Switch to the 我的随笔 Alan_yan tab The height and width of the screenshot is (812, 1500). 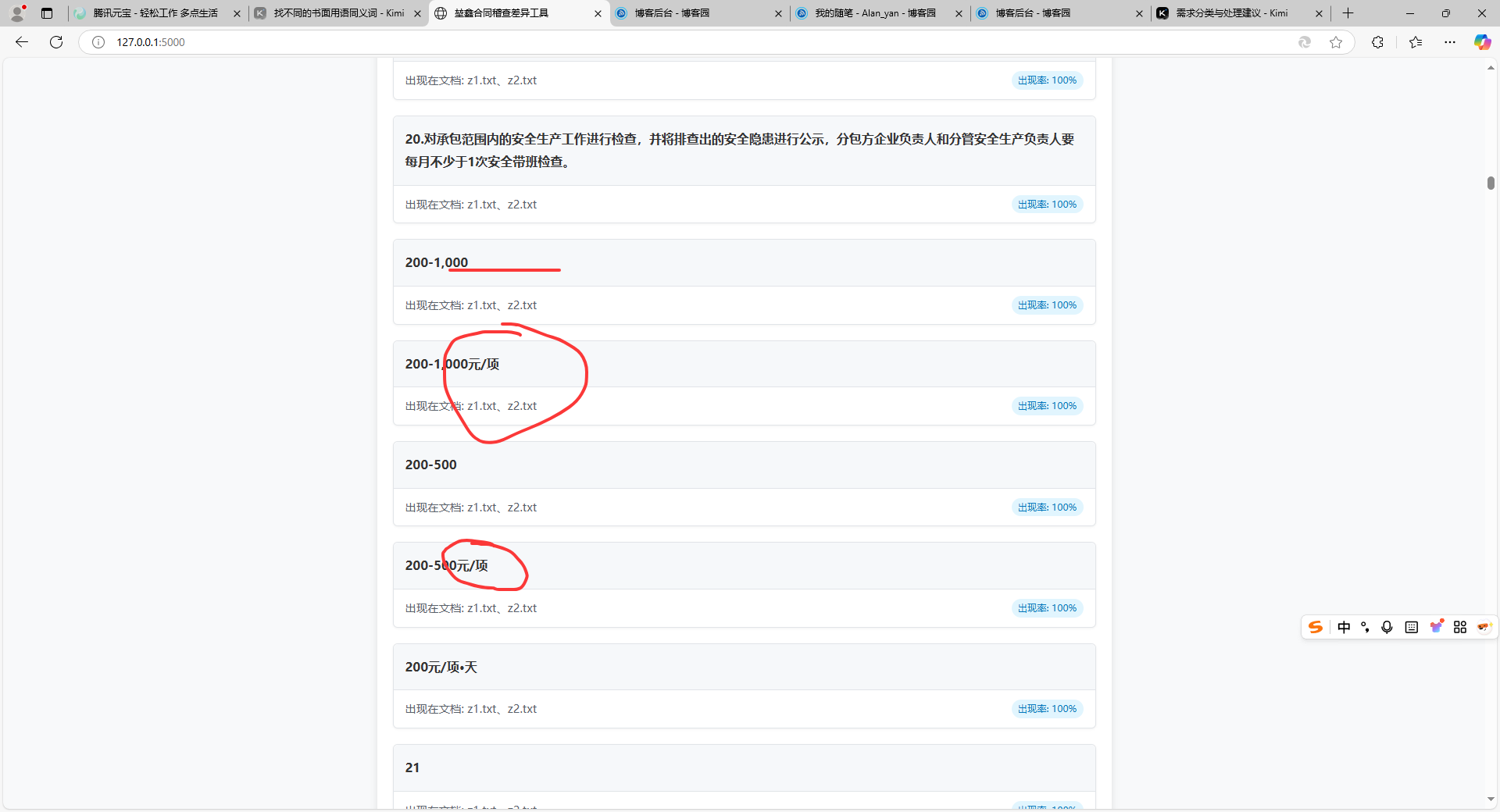(880, 13)
